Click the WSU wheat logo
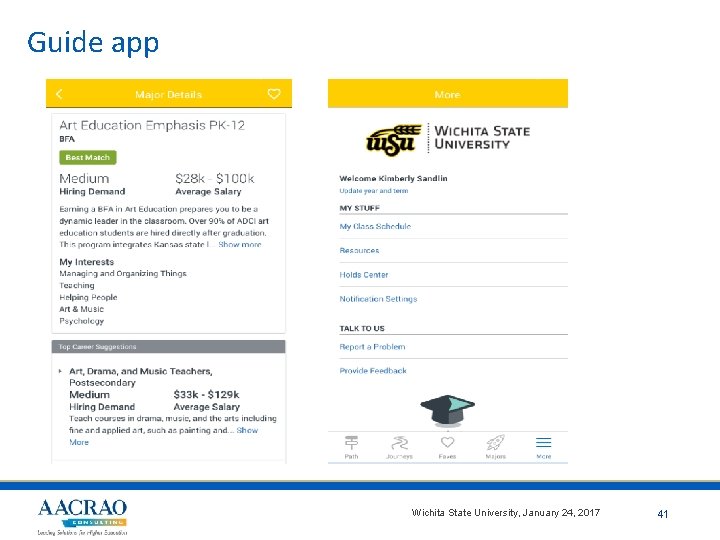The height and width of the screenshot is (540, 720). pyautogui.click(x=394, y=139)
